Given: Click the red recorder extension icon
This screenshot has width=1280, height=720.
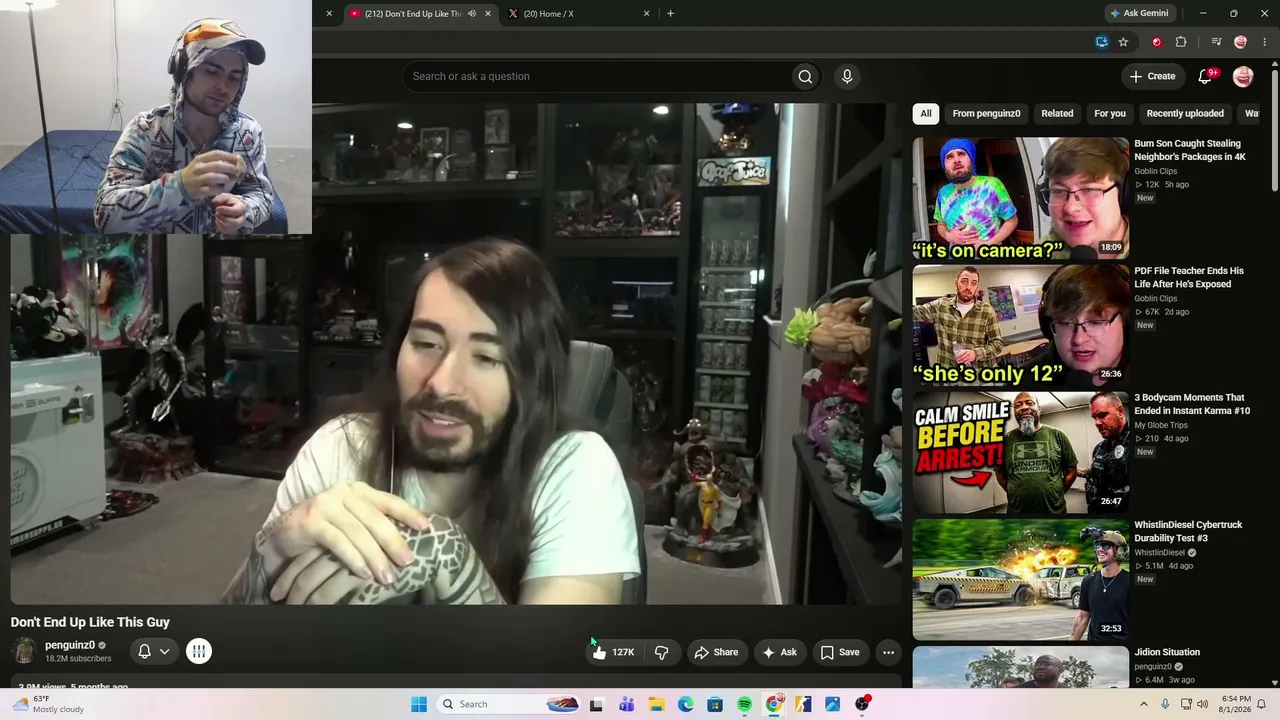Looking at the screenshot, I should (x=1156, y=42).
